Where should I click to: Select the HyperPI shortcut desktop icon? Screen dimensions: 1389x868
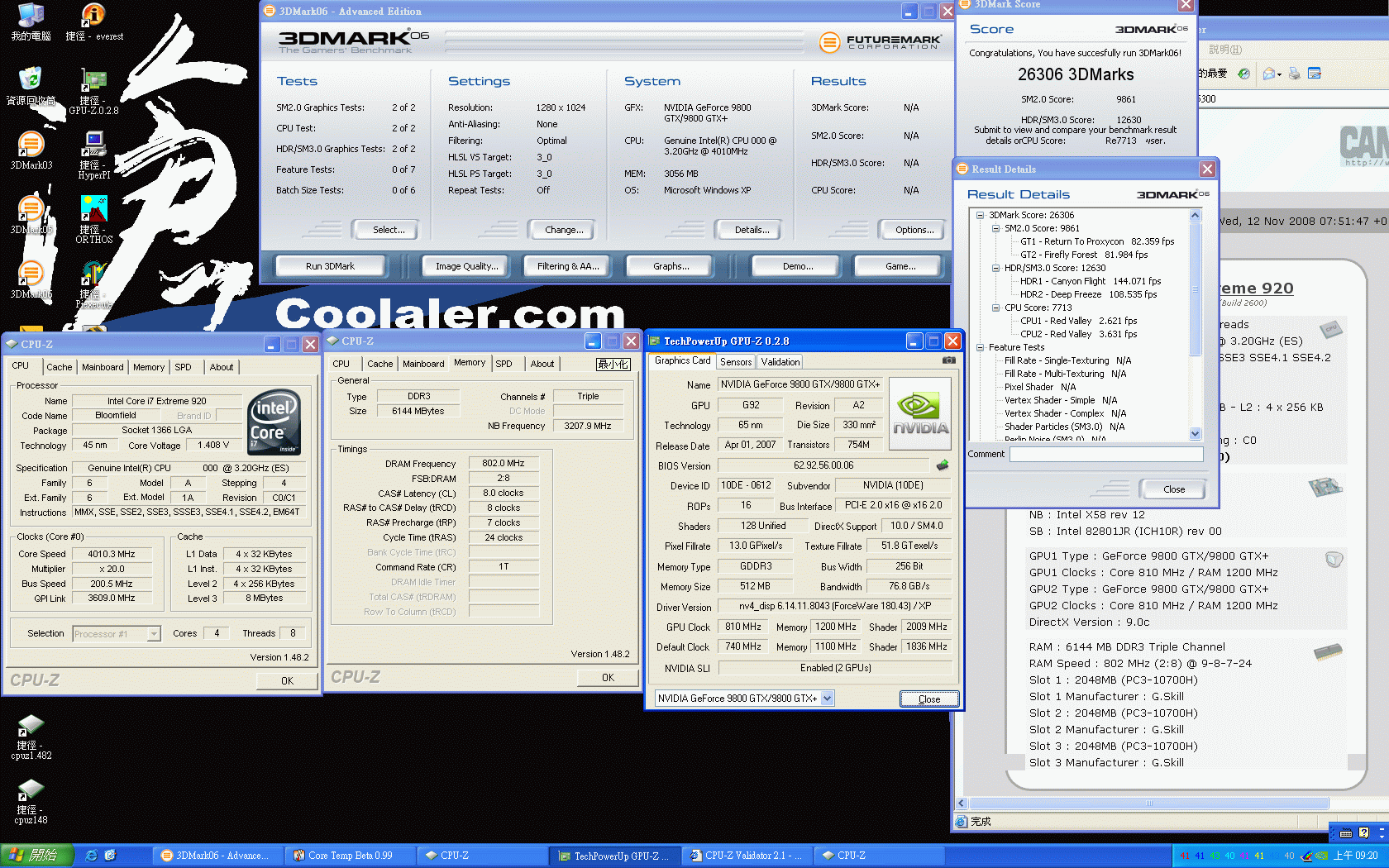tap(93, 155)
